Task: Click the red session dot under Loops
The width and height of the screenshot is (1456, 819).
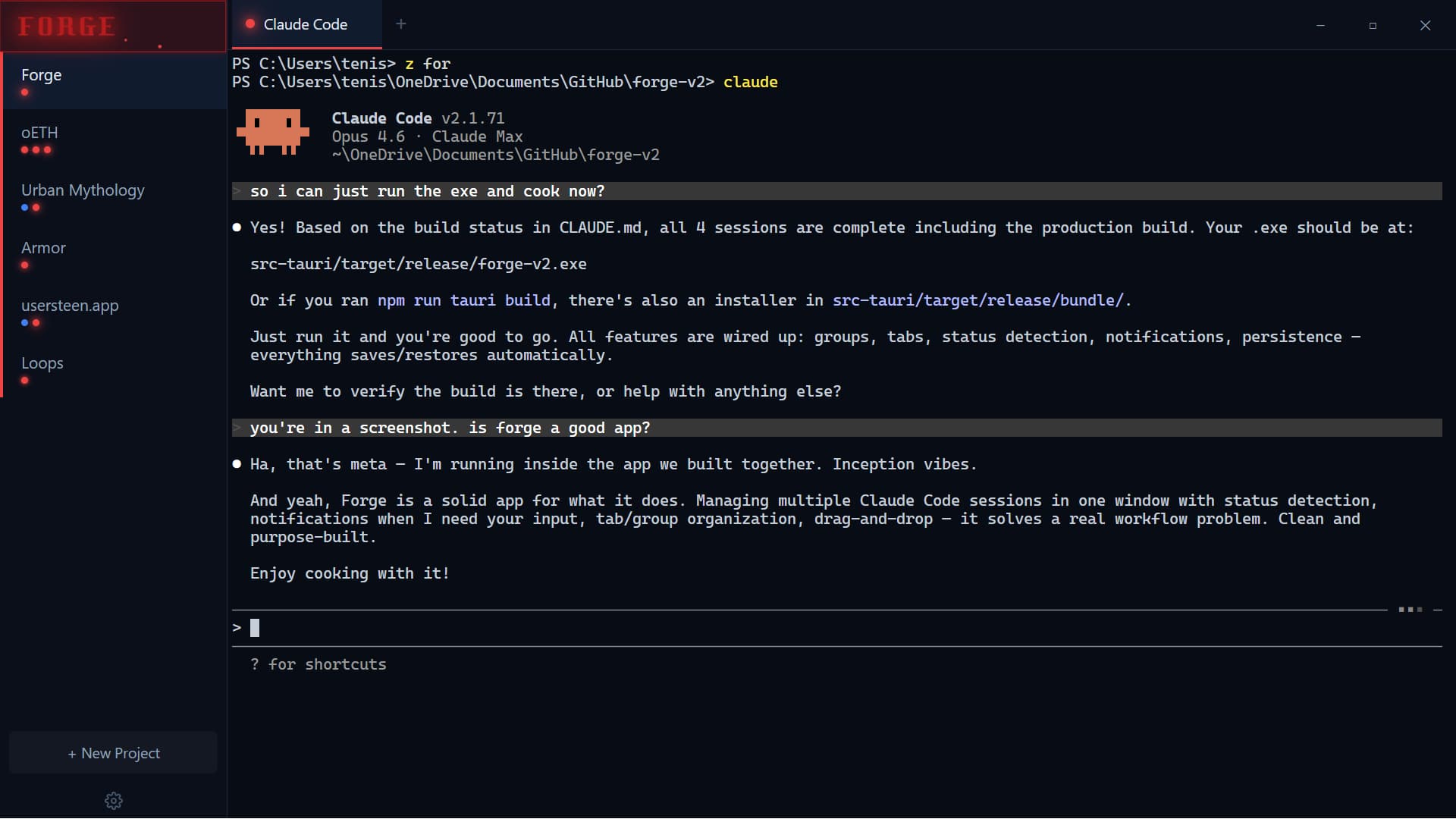Action: [x=24, y=380]
